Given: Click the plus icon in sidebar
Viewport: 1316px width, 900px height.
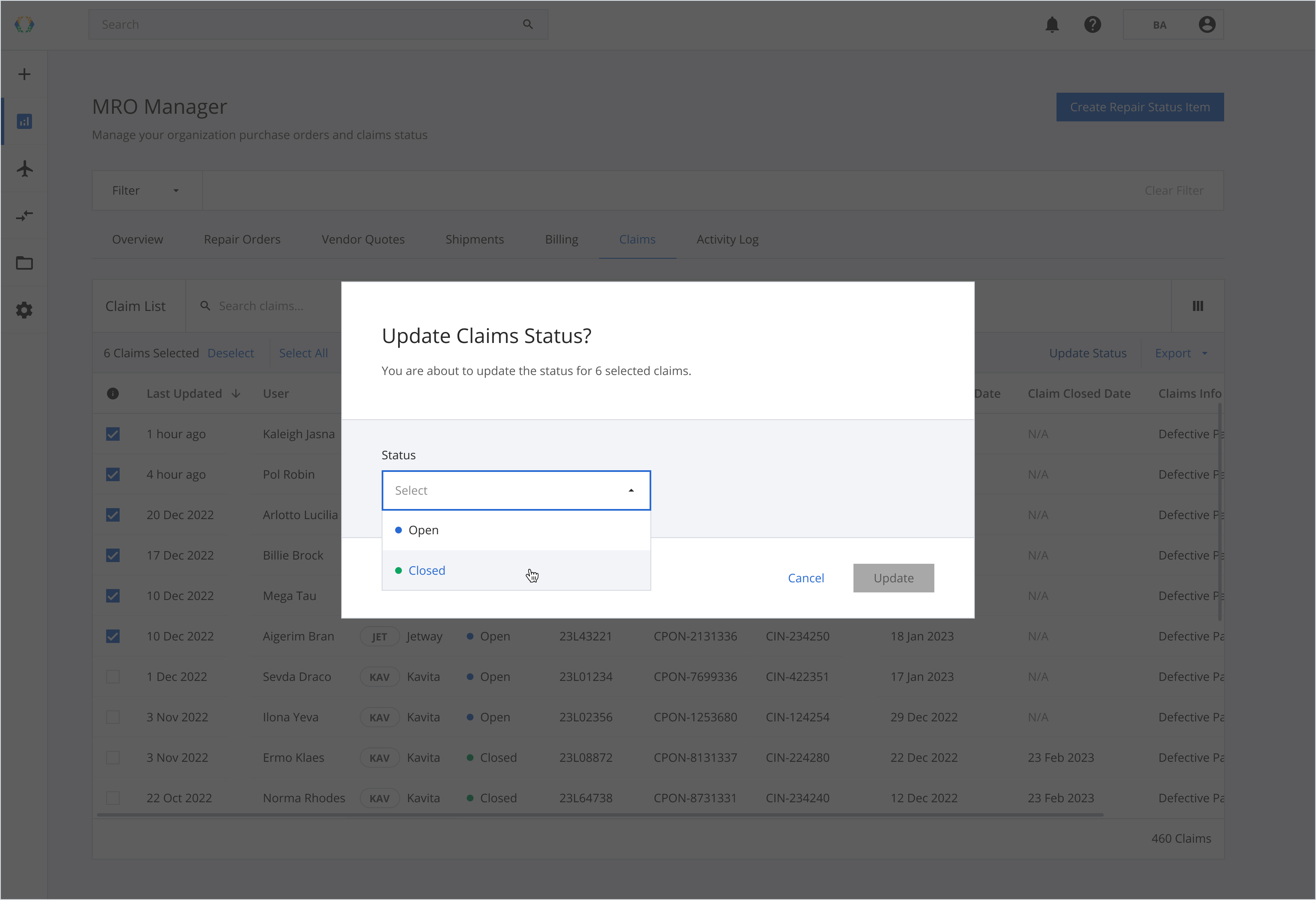Looking at the screenshot, I should 24,74.
